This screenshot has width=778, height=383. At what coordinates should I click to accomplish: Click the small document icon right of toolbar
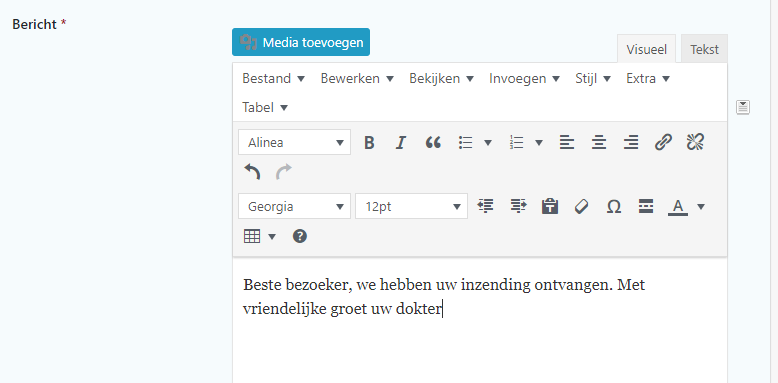[x=743, y=107]
